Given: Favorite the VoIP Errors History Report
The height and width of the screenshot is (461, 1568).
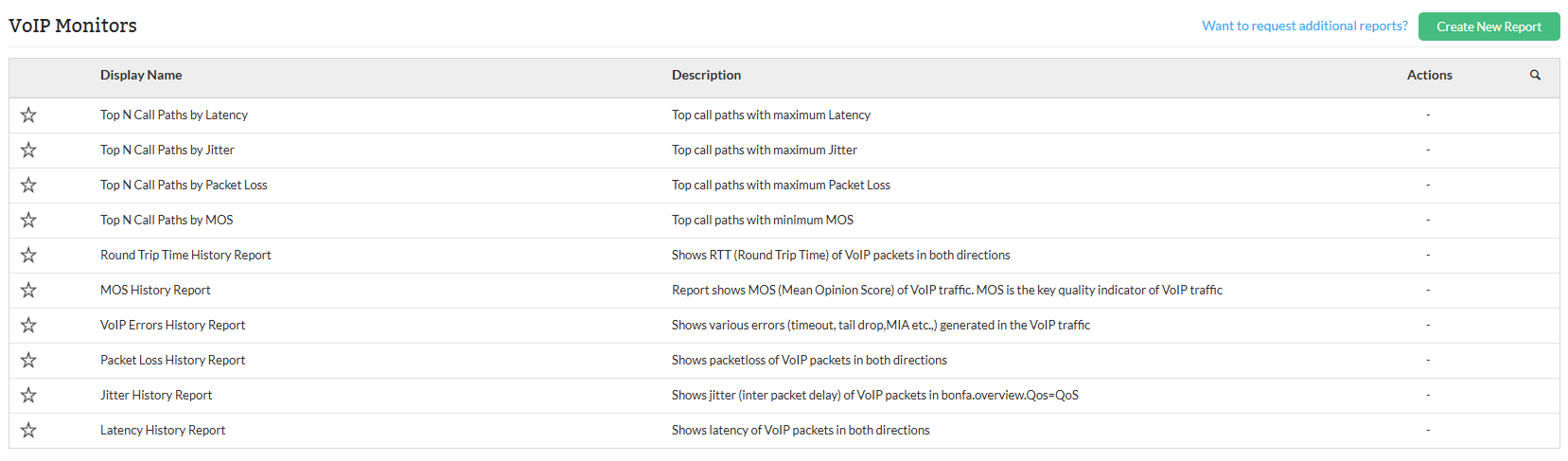Looking at the screenshot, I should coord(28,326).
